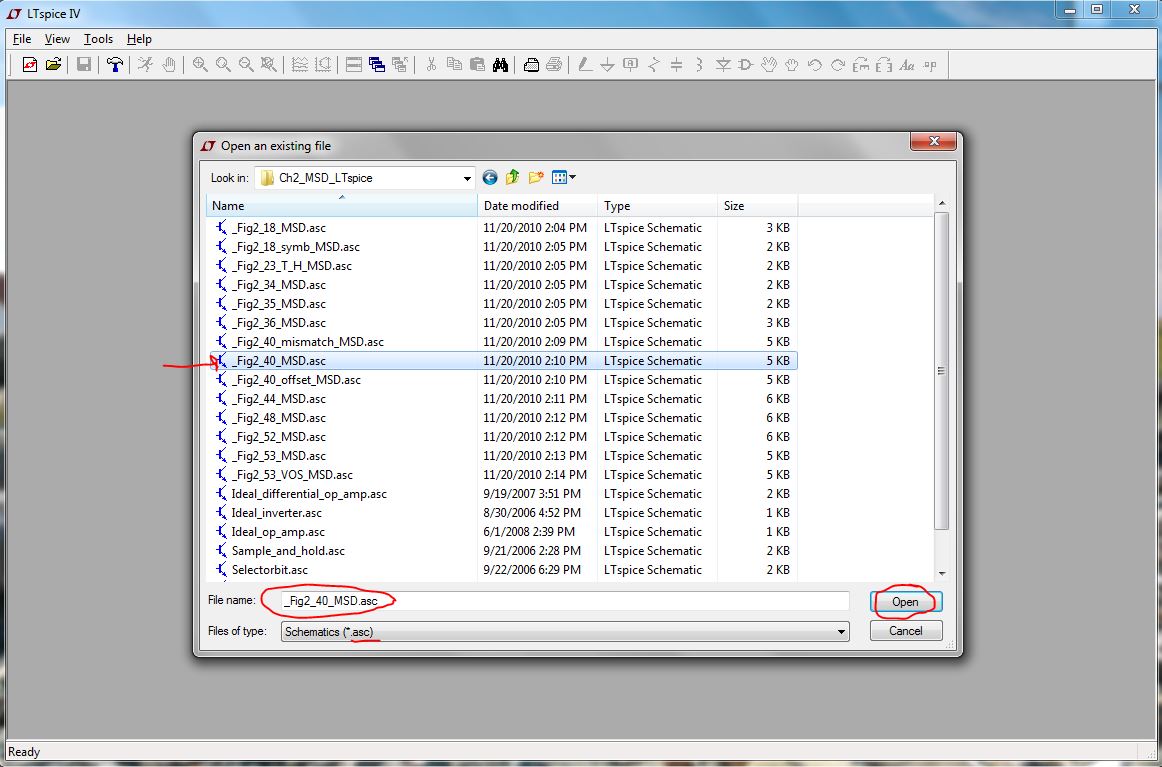Viewport: 1162px width, 767px height.
Task: Click the Halt simulation hand icon
Action: coord(169,65)
